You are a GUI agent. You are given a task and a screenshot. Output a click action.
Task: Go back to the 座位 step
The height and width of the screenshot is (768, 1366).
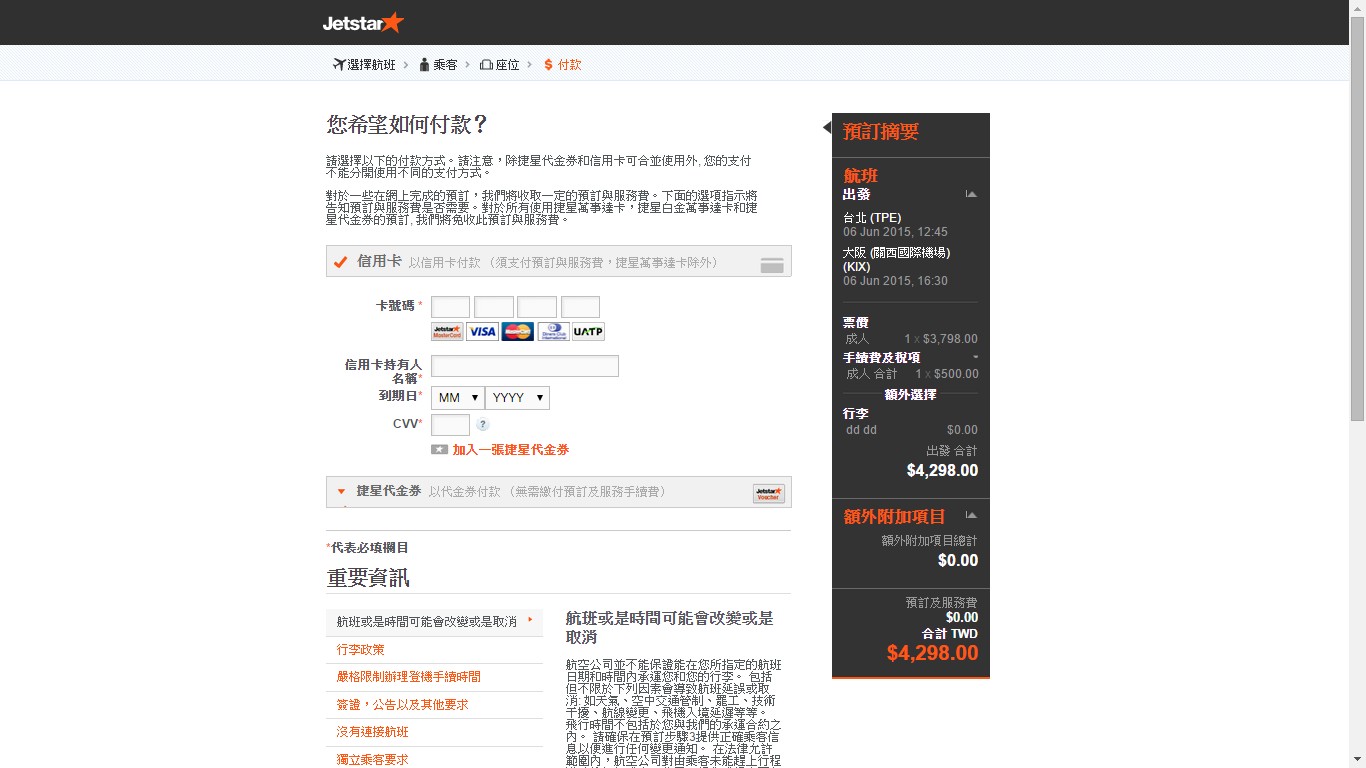coord(500,65)
